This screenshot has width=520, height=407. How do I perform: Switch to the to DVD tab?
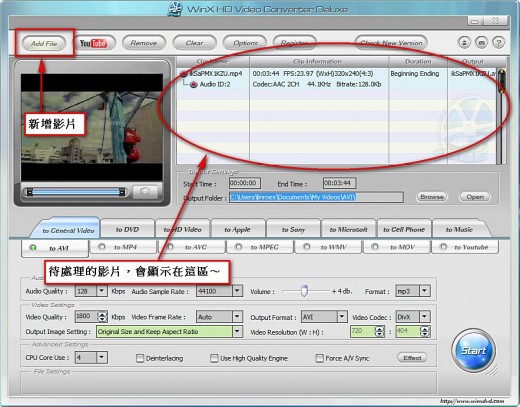[x=127, y=229]
